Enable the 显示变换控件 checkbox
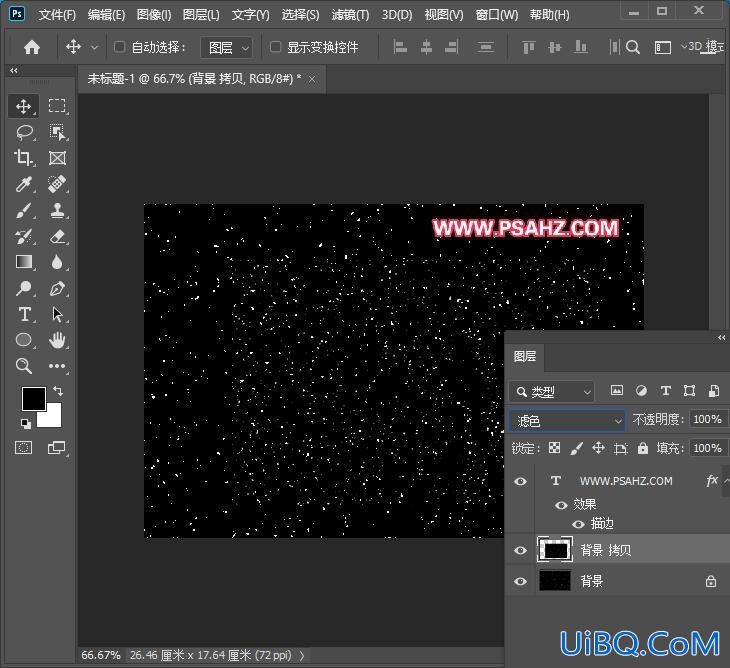The width and height of the screenshot is (730, 668). click(275, 47)
